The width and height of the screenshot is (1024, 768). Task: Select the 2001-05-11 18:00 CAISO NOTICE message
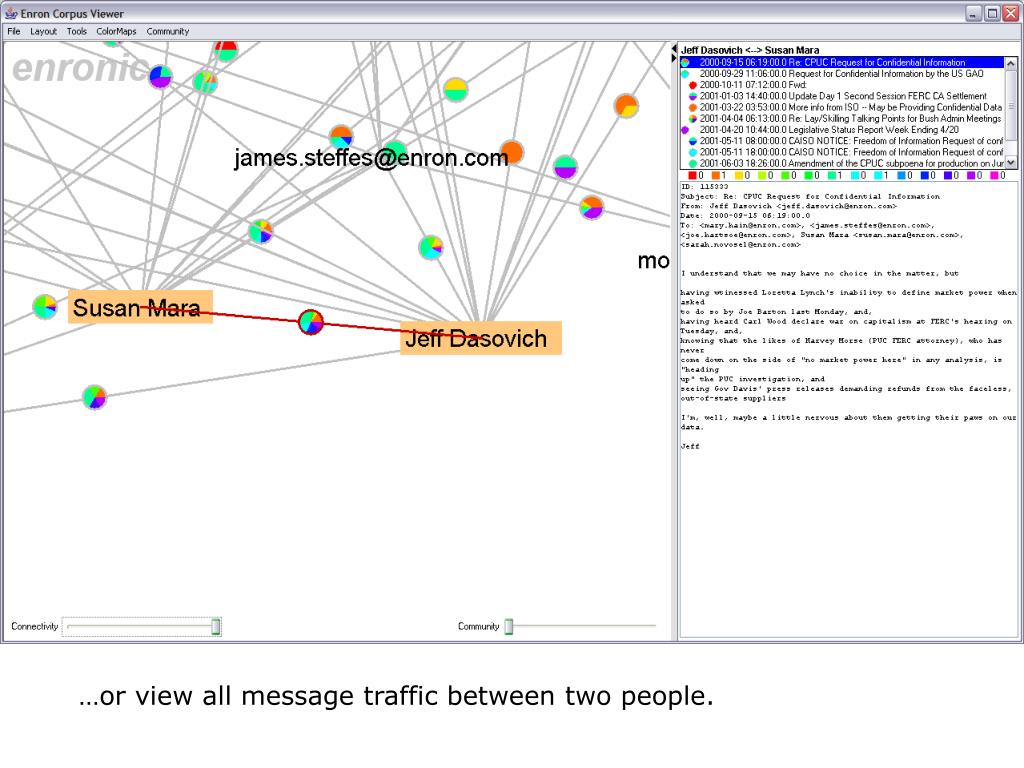[842, 152]
